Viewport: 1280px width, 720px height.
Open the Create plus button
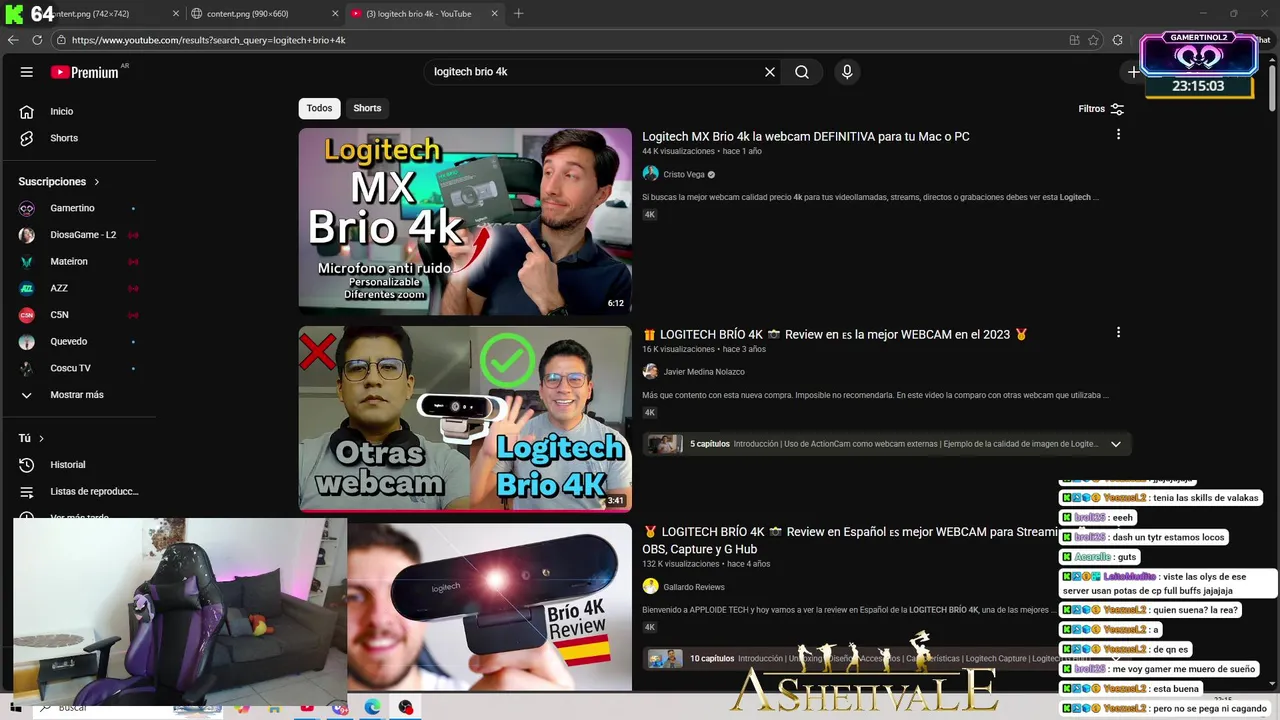(x=1133, y=72)
